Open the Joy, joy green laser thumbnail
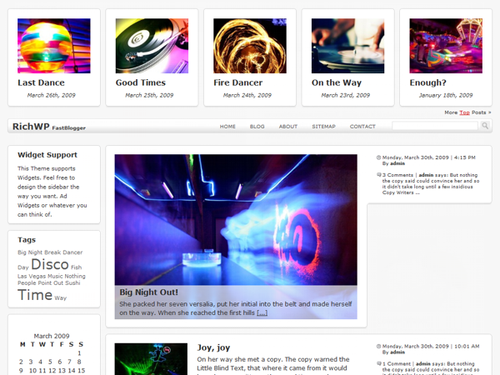Screen dimensions: 500x375 coord(151,359)
